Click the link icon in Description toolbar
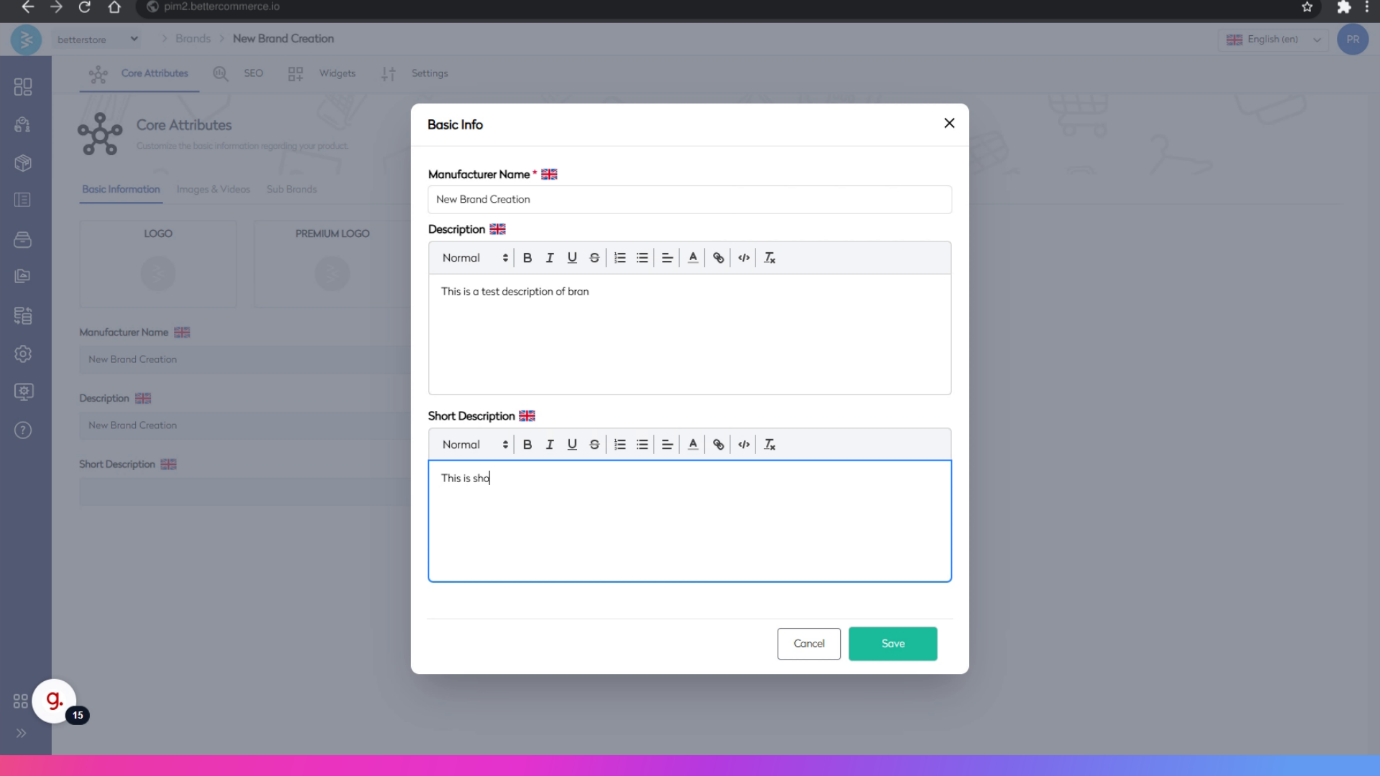1380x776 pixels. coord(718,258)
